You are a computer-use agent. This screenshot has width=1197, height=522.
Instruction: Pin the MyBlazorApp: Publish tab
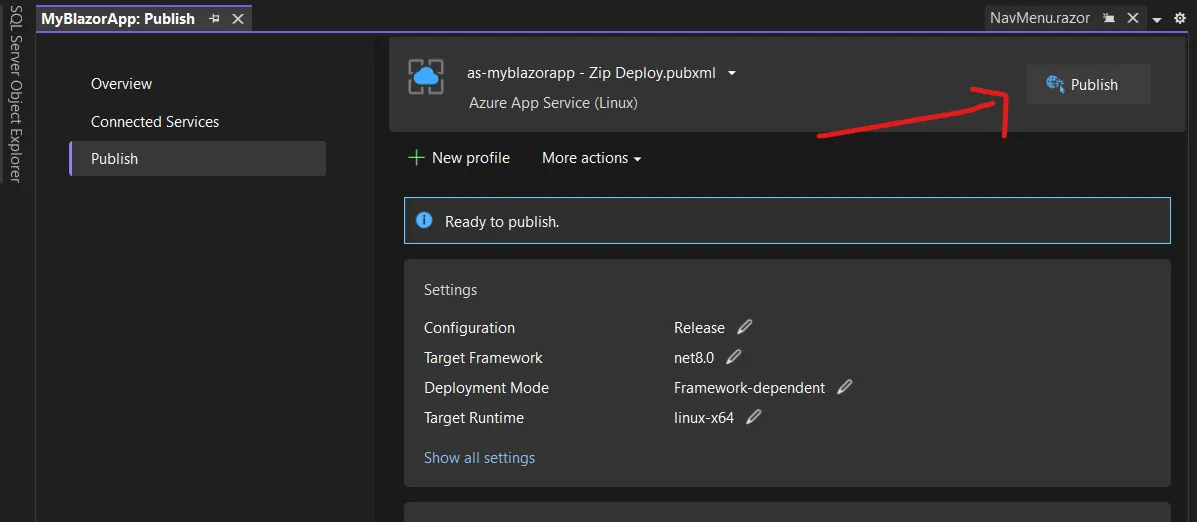(x=215, y=18)
